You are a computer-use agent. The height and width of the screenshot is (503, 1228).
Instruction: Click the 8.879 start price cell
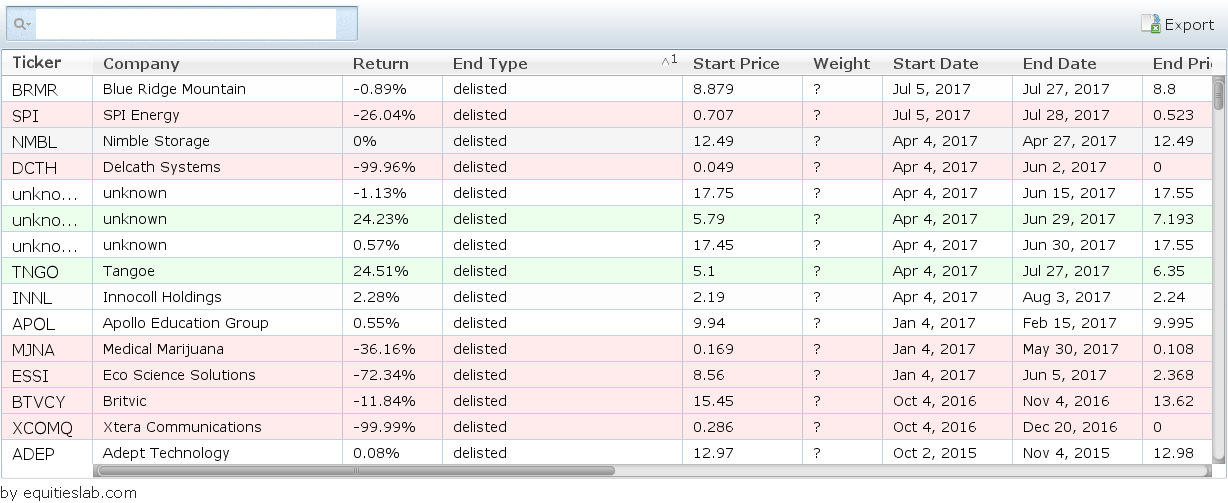click(x=742, y=89)
